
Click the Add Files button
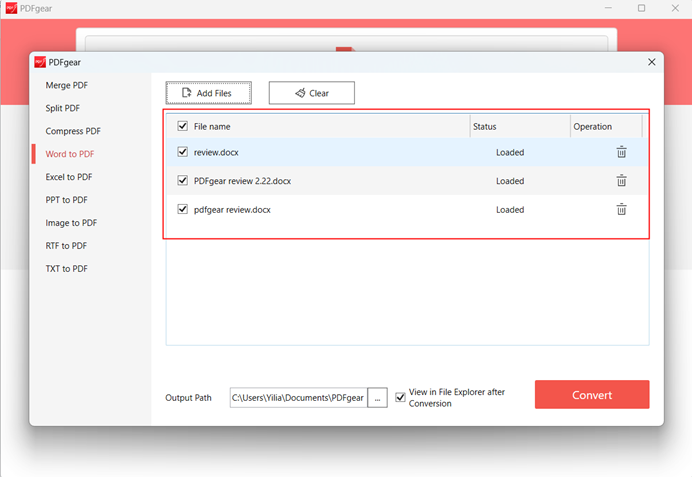(209, 93)
